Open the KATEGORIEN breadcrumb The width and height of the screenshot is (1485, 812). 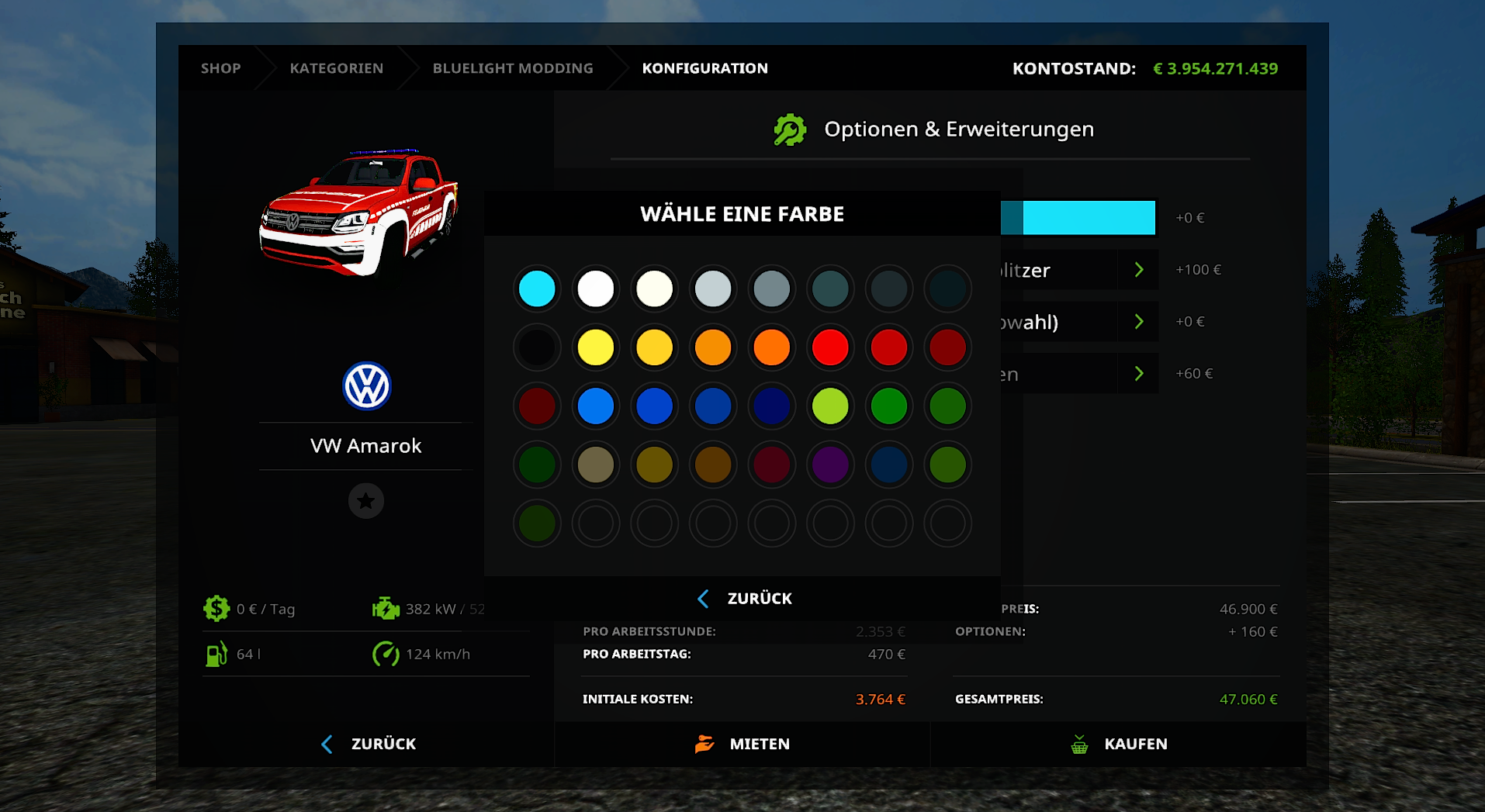(x=337, y=68)
